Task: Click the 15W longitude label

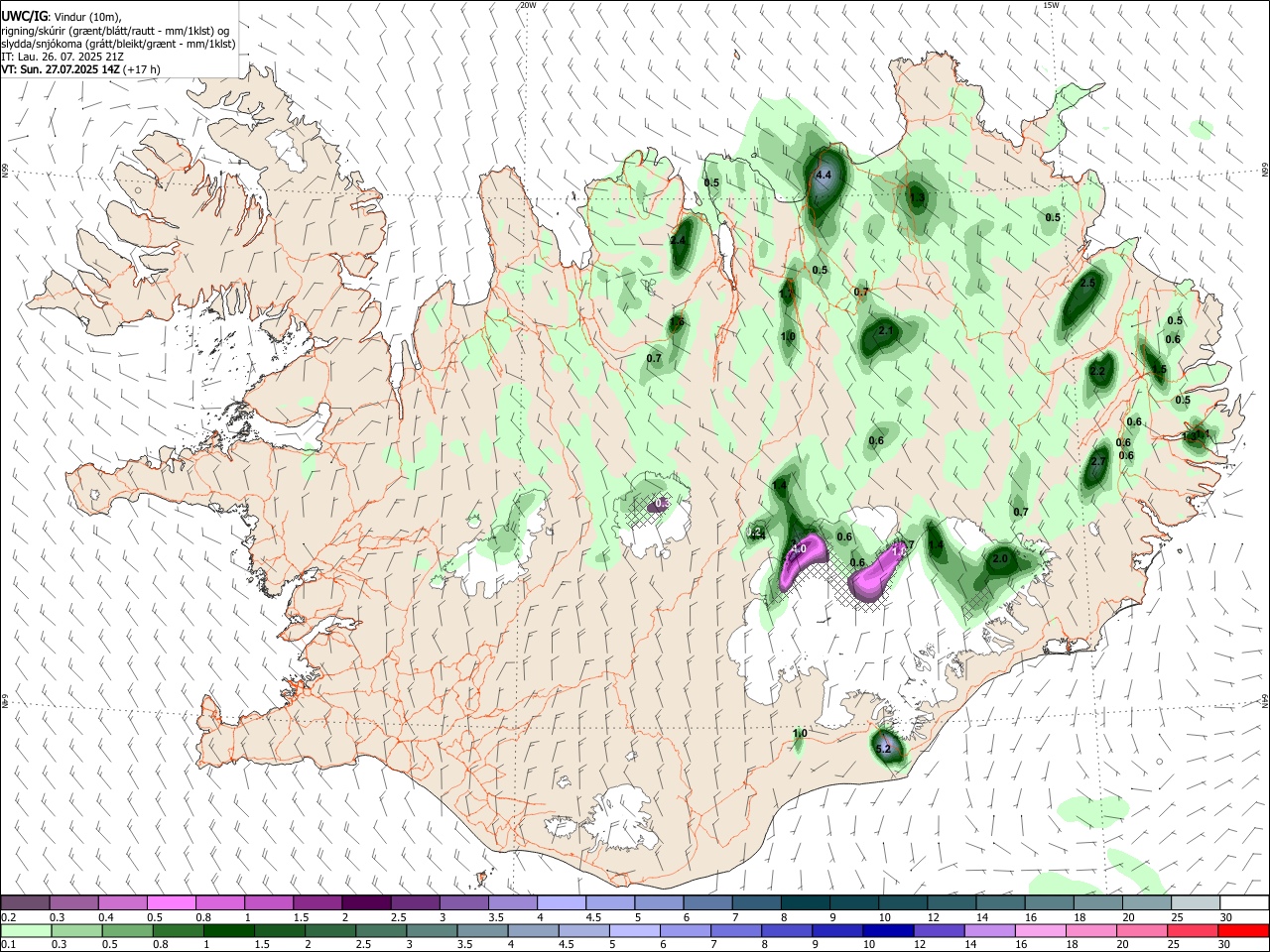Action: (1051, 5)
